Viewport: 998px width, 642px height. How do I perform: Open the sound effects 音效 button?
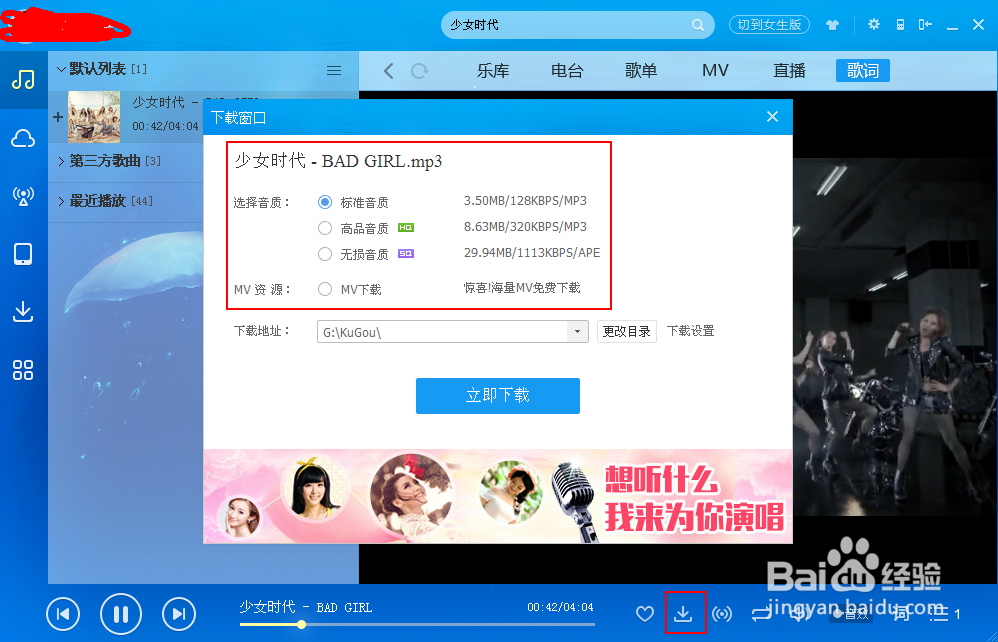(x=851, y=614)
